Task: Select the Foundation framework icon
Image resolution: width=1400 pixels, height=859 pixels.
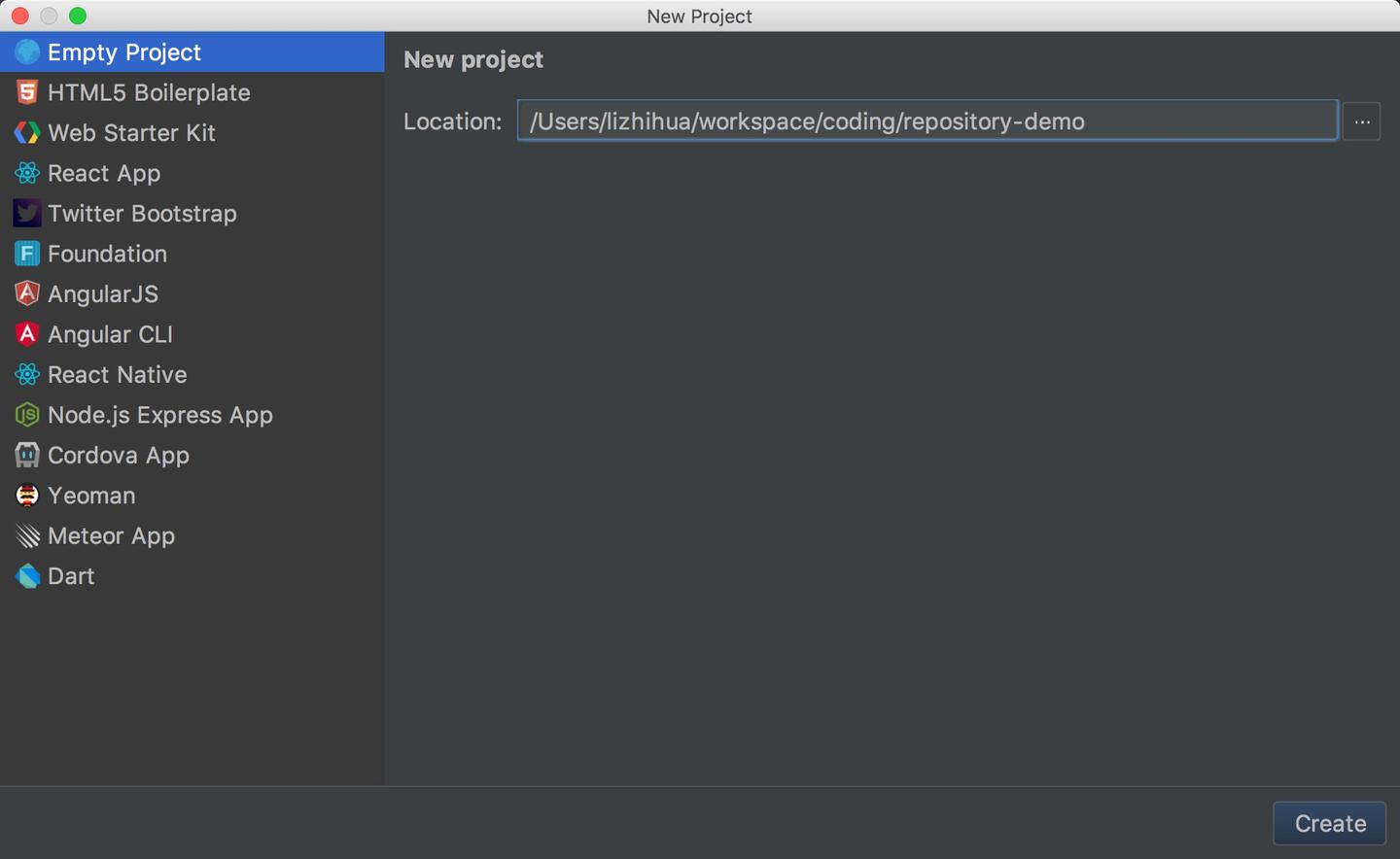Action: (x=26, y=254)
